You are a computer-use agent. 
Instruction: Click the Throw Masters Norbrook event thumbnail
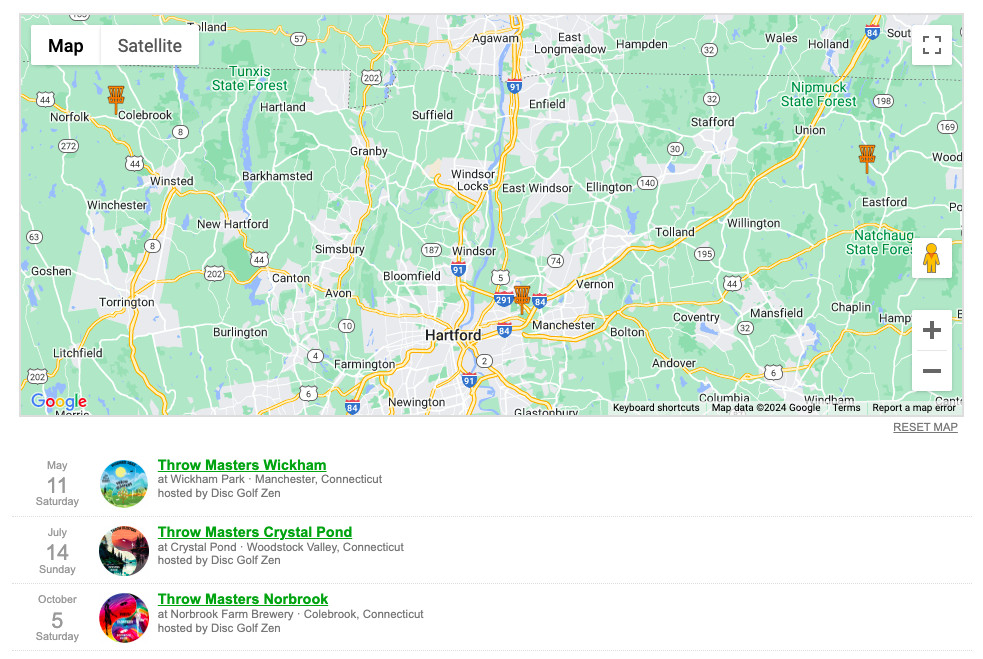coord(124,618)
